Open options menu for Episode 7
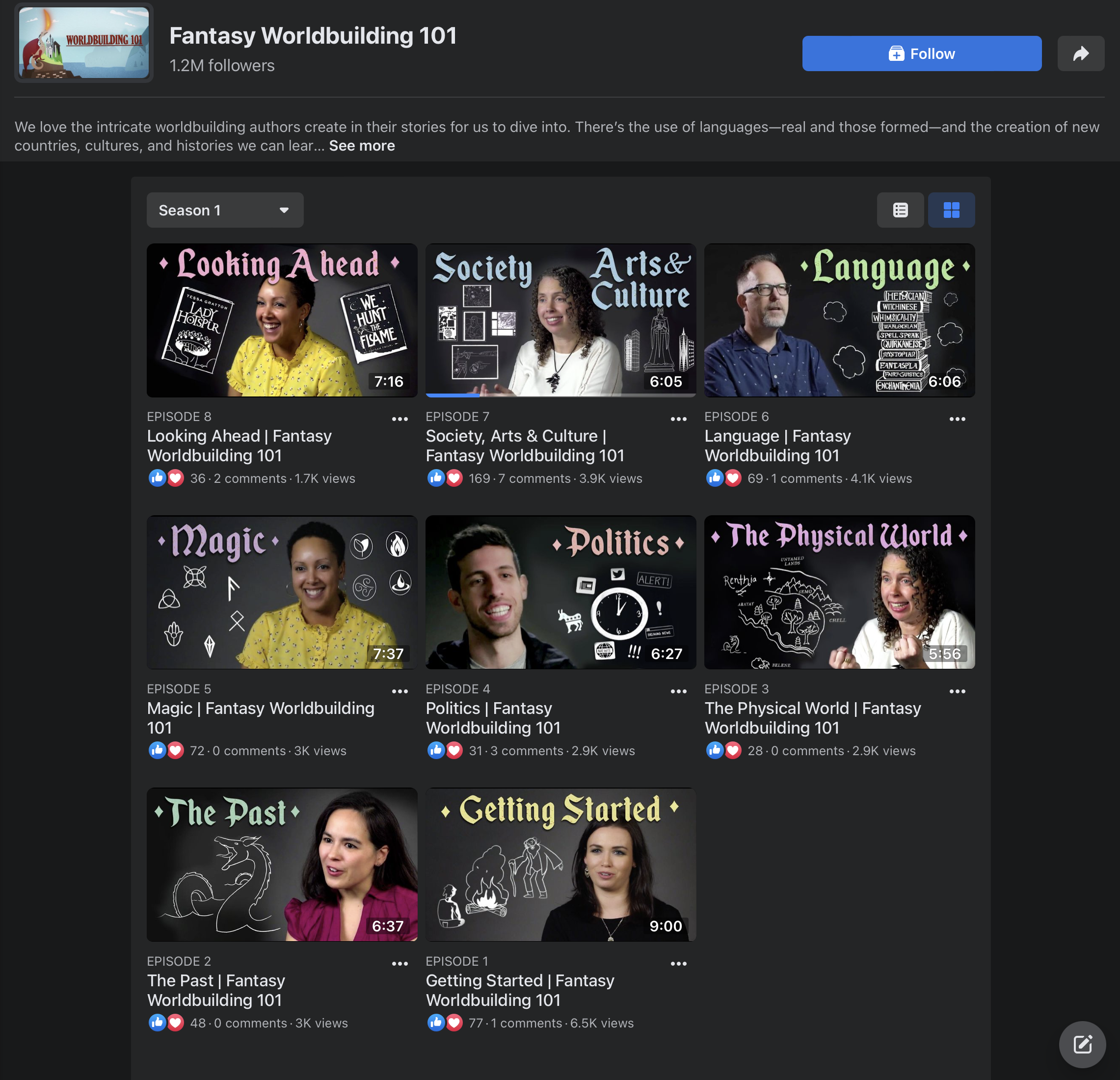Image resolution: width=1120 pixels, height=1080 pixels. coord(678,419)
